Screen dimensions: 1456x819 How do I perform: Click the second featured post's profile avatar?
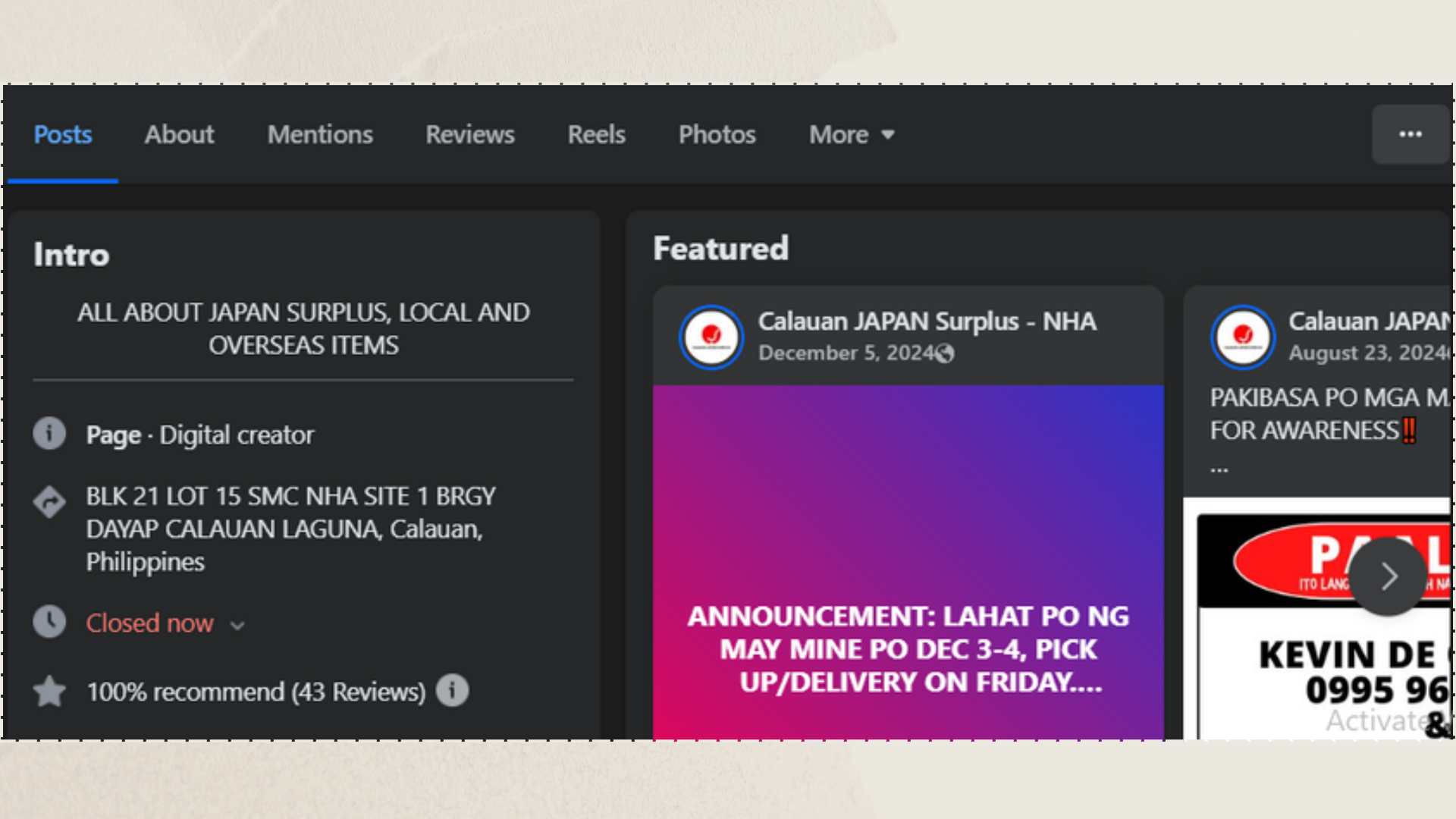pyautogui.click(x=1242, y=337)
